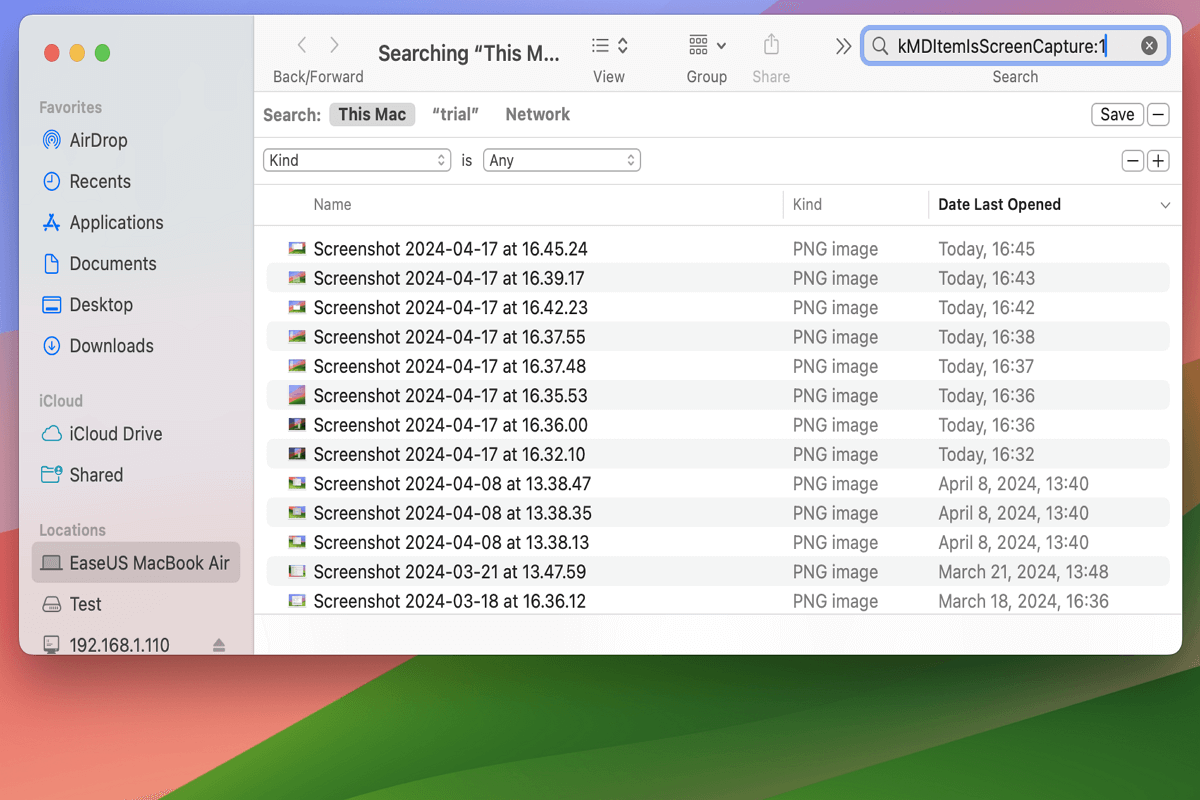Select Screenshot 2024-04-17 at 16.45.24

pos(451,249)
